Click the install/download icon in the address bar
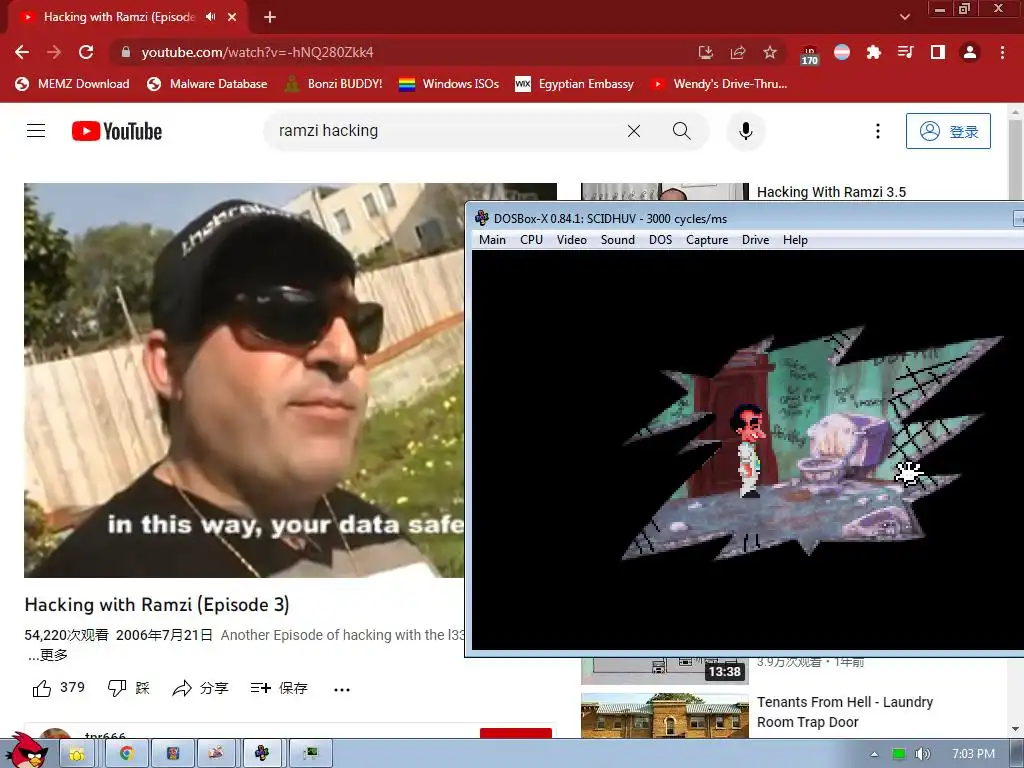 click(705, 52)
